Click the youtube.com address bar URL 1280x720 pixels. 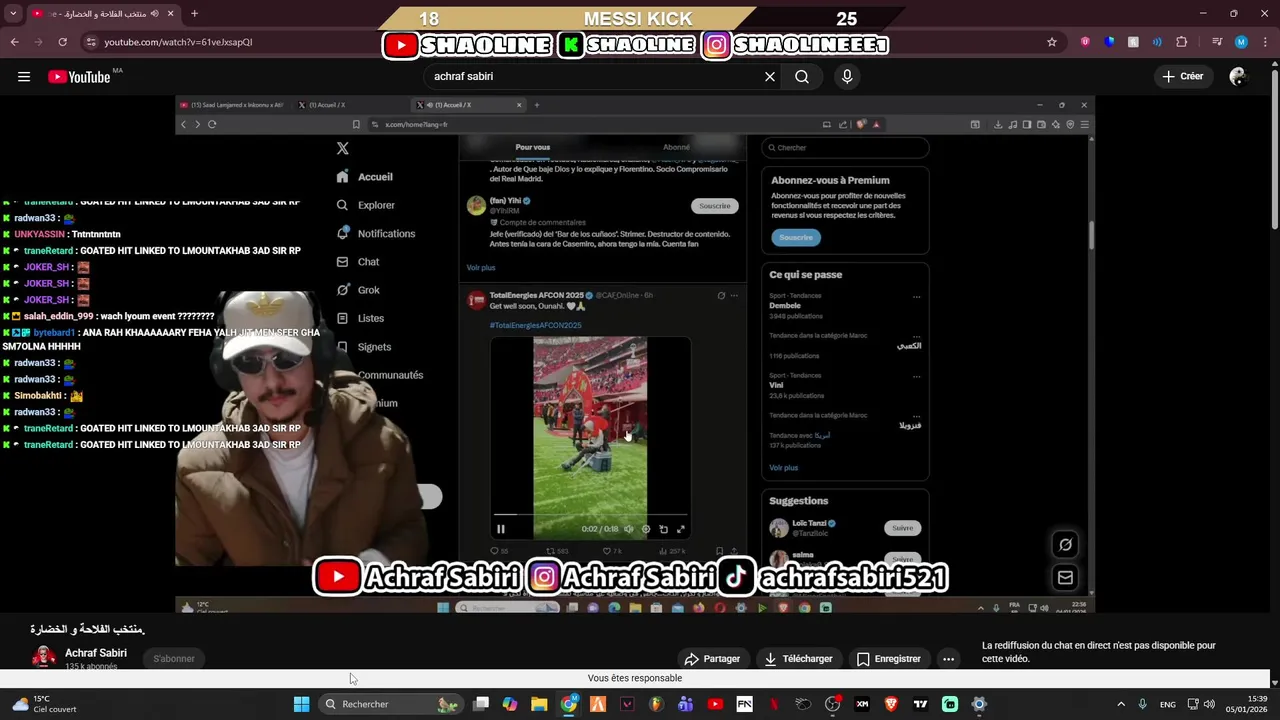(x=178, y=42)
